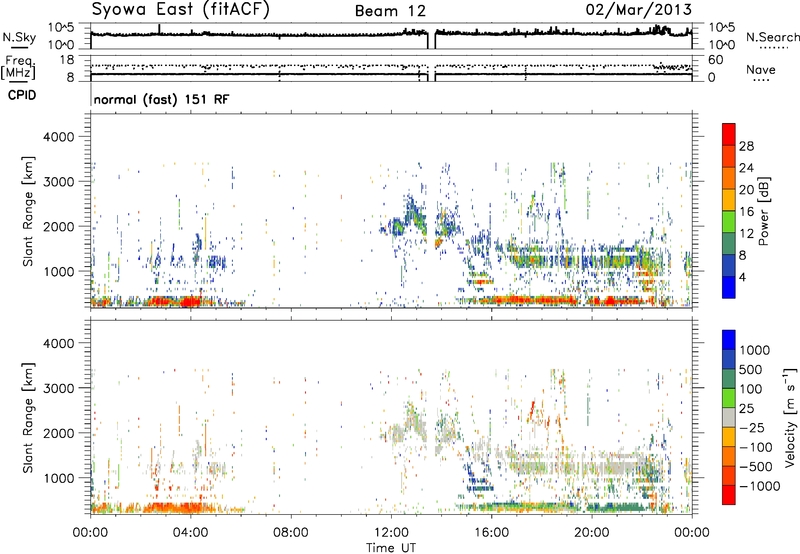Click the "Nave" legend label

tap(761, 69)
